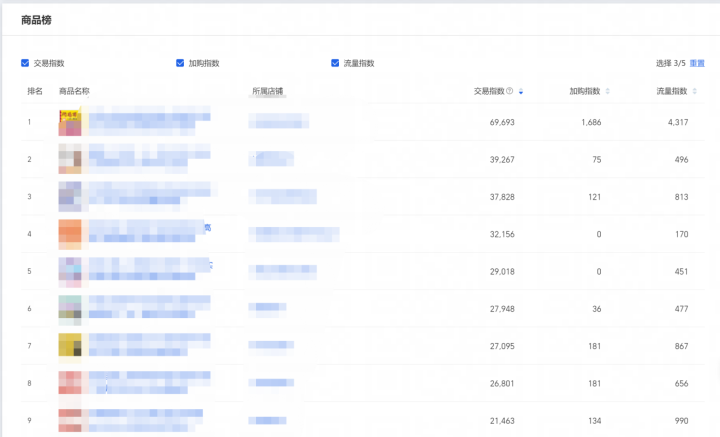Screen dimensions: 720x437
Task: Sort by 加购指数 arrow icon
Action: point(608,91)
